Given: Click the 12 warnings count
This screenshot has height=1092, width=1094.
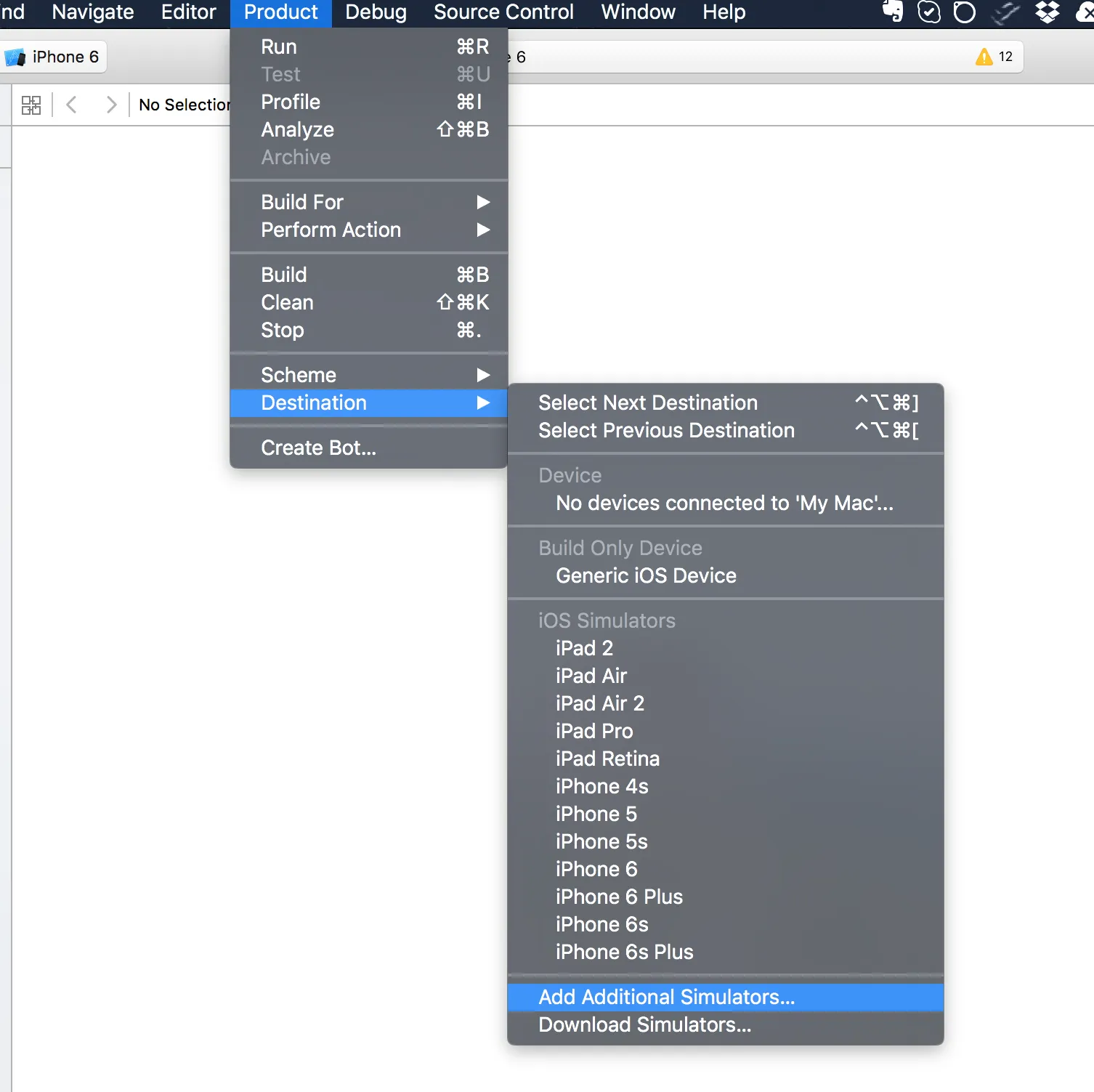Looking at the screenshot, I should tap(1005, 57).
